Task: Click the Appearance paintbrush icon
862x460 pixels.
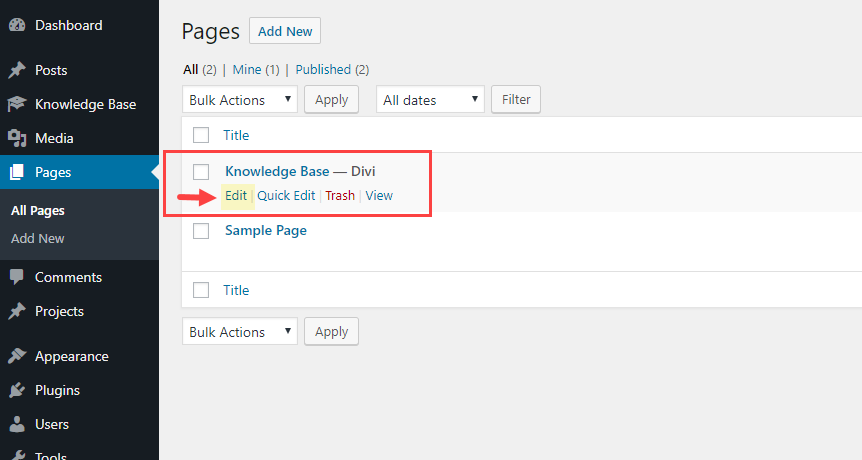Action: (16, 357)
